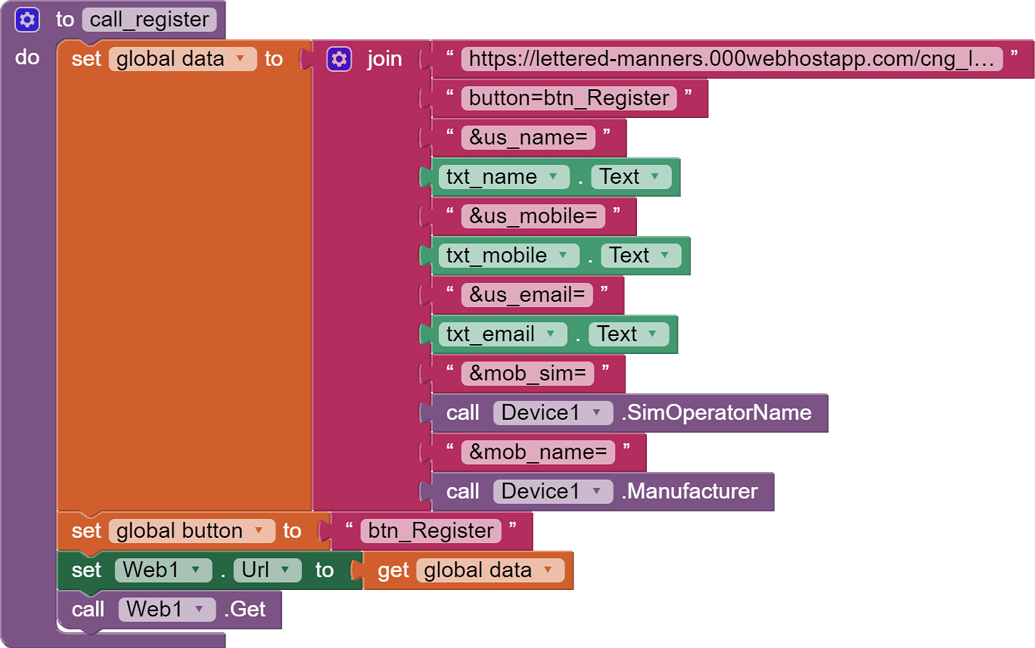Open the Url property dropdown
This screenshot has width=1035, height=648.
285,570
